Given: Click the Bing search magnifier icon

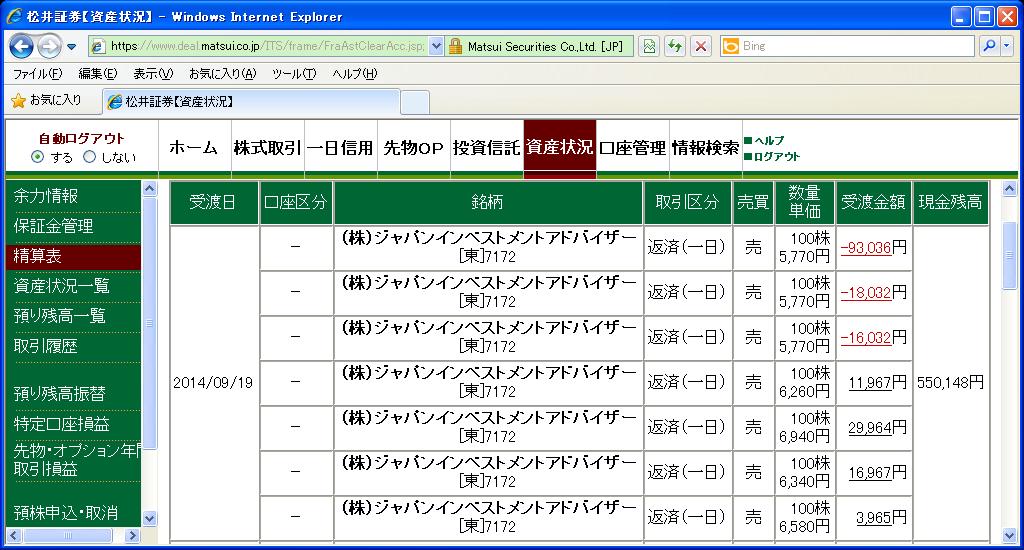Looking at the screenshot, I should coord(989,46).
